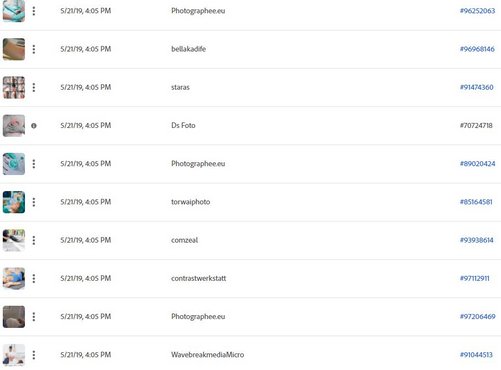
Task: Open the three-dot menu for WavebreakmediaMicro
Action: [34, 355]
